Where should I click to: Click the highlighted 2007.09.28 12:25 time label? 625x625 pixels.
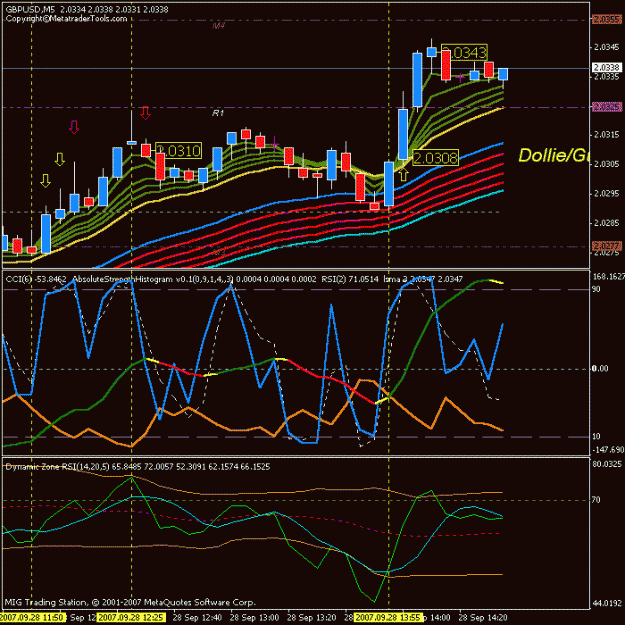click(x=132, y=618)
